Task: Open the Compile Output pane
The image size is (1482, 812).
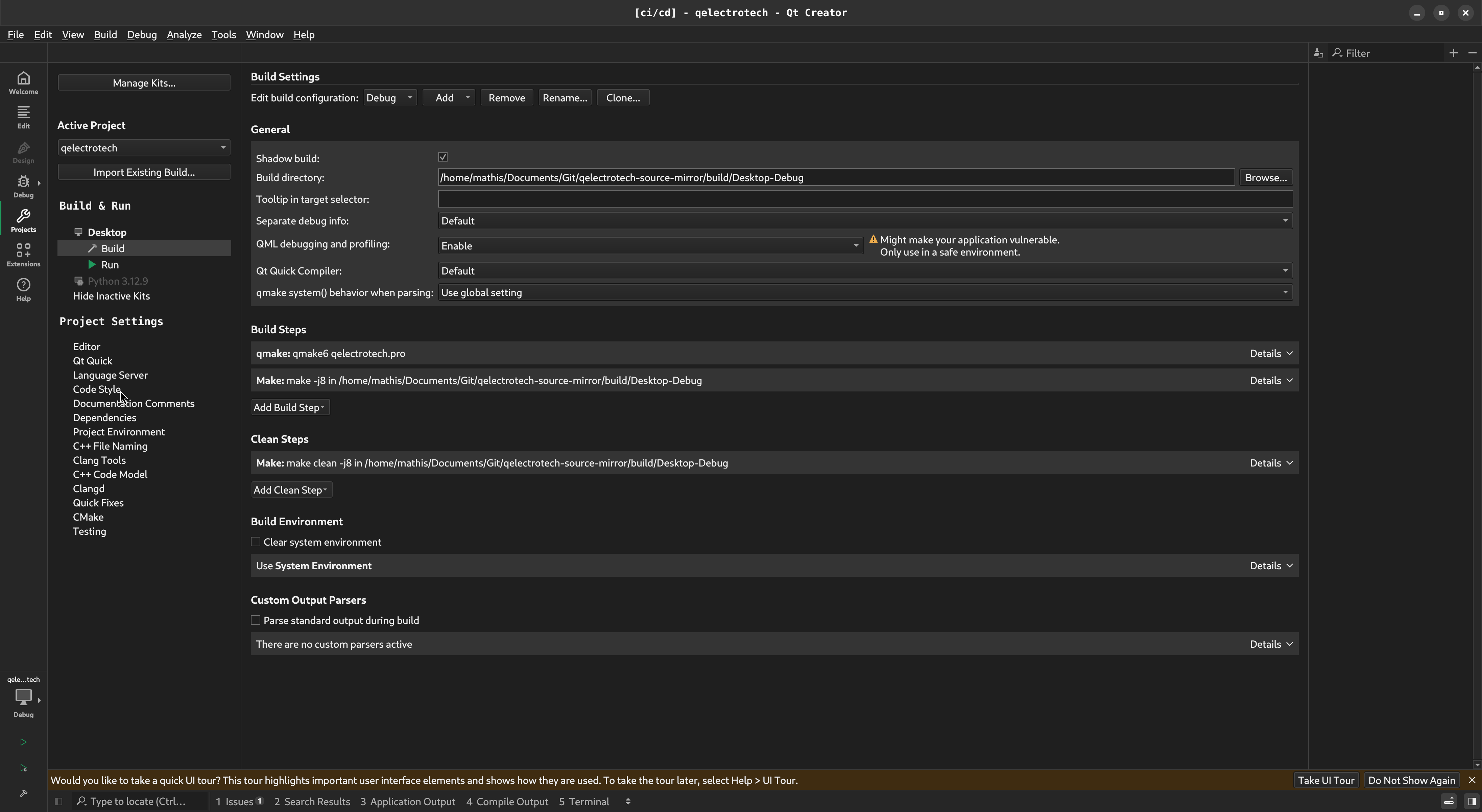Action: [507, 801]
